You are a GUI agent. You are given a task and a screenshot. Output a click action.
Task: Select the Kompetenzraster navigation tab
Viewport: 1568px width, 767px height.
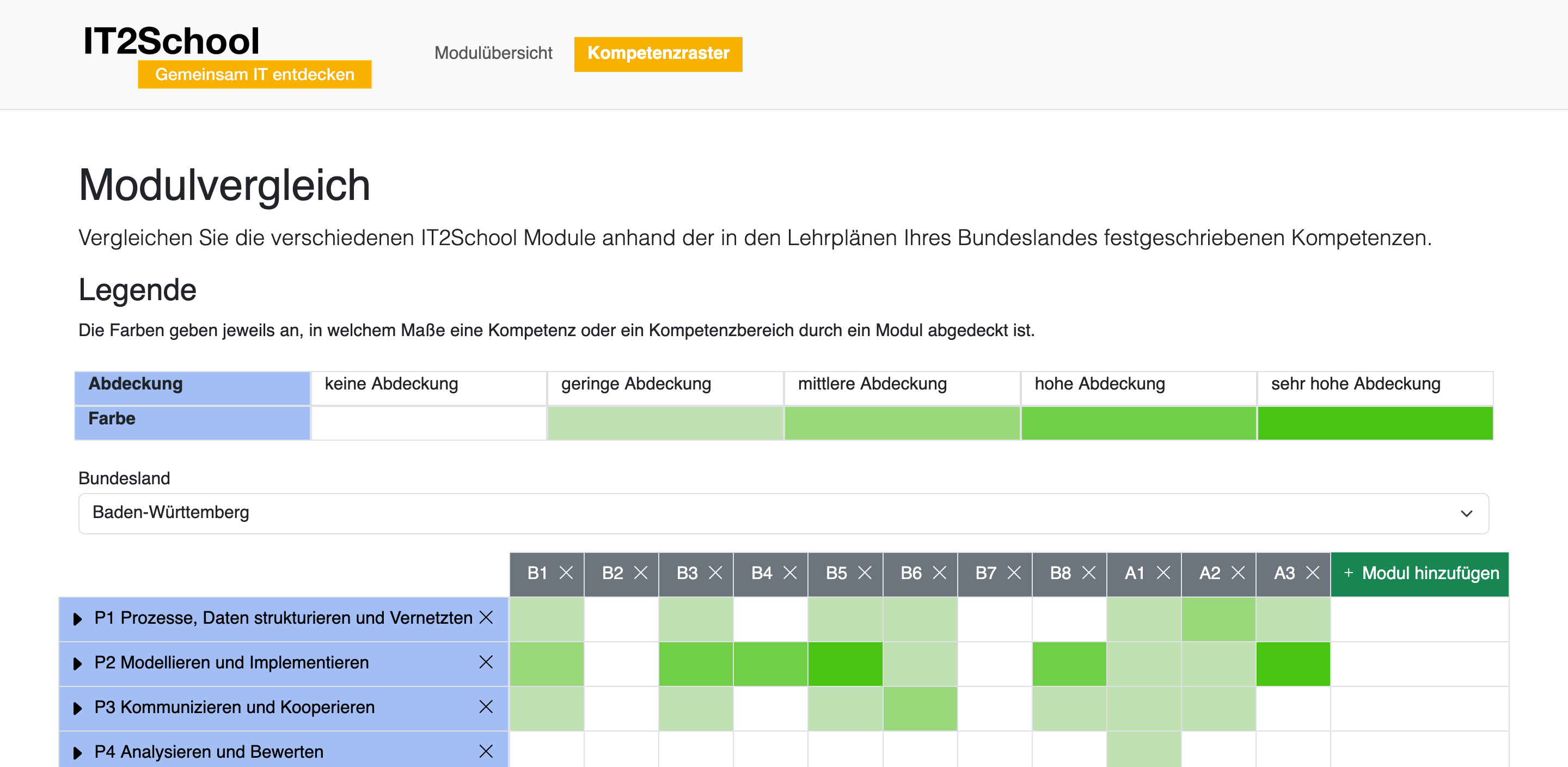658,53
